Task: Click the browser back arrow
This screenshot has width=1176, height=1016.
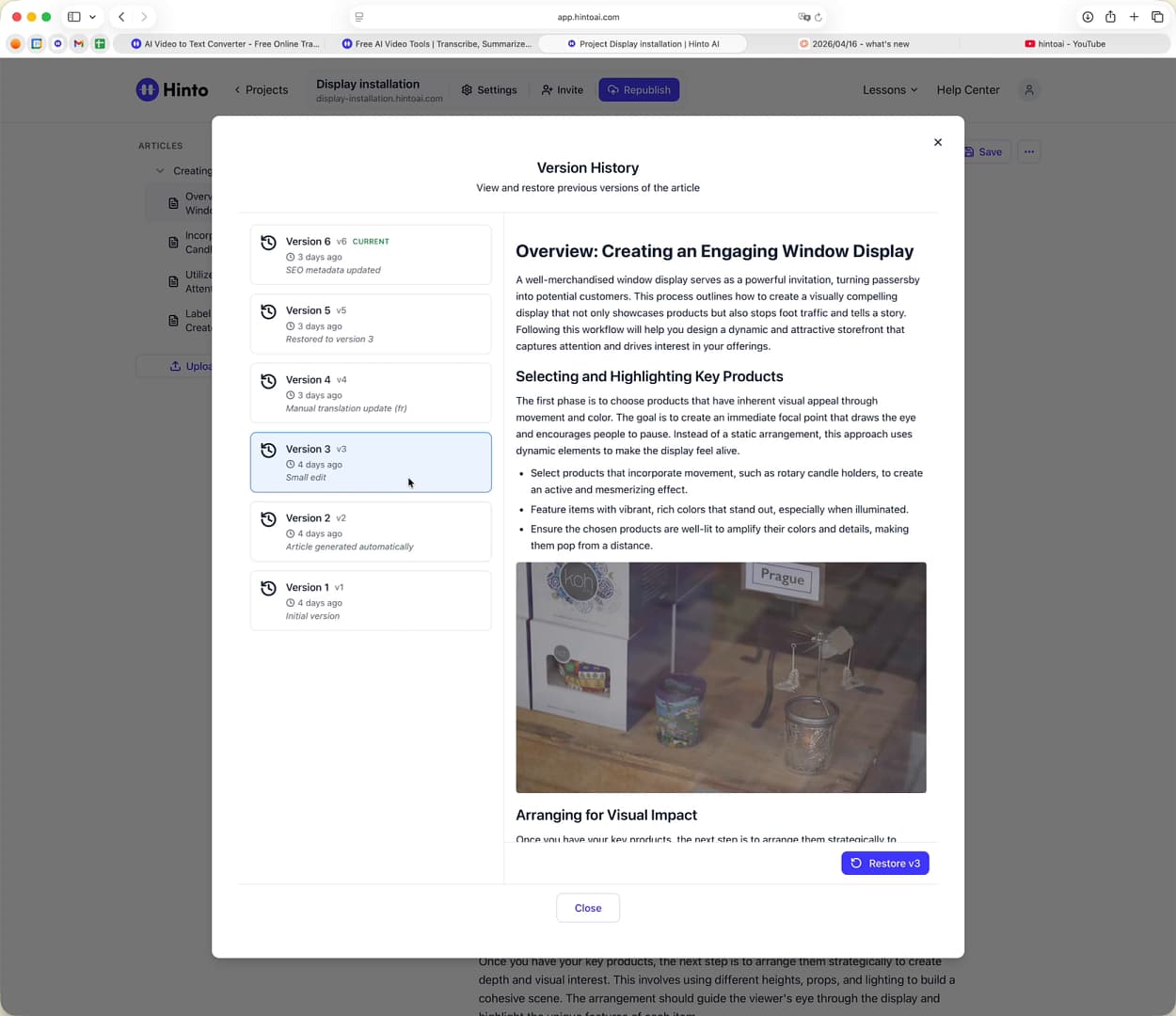Action: (121, 17)
